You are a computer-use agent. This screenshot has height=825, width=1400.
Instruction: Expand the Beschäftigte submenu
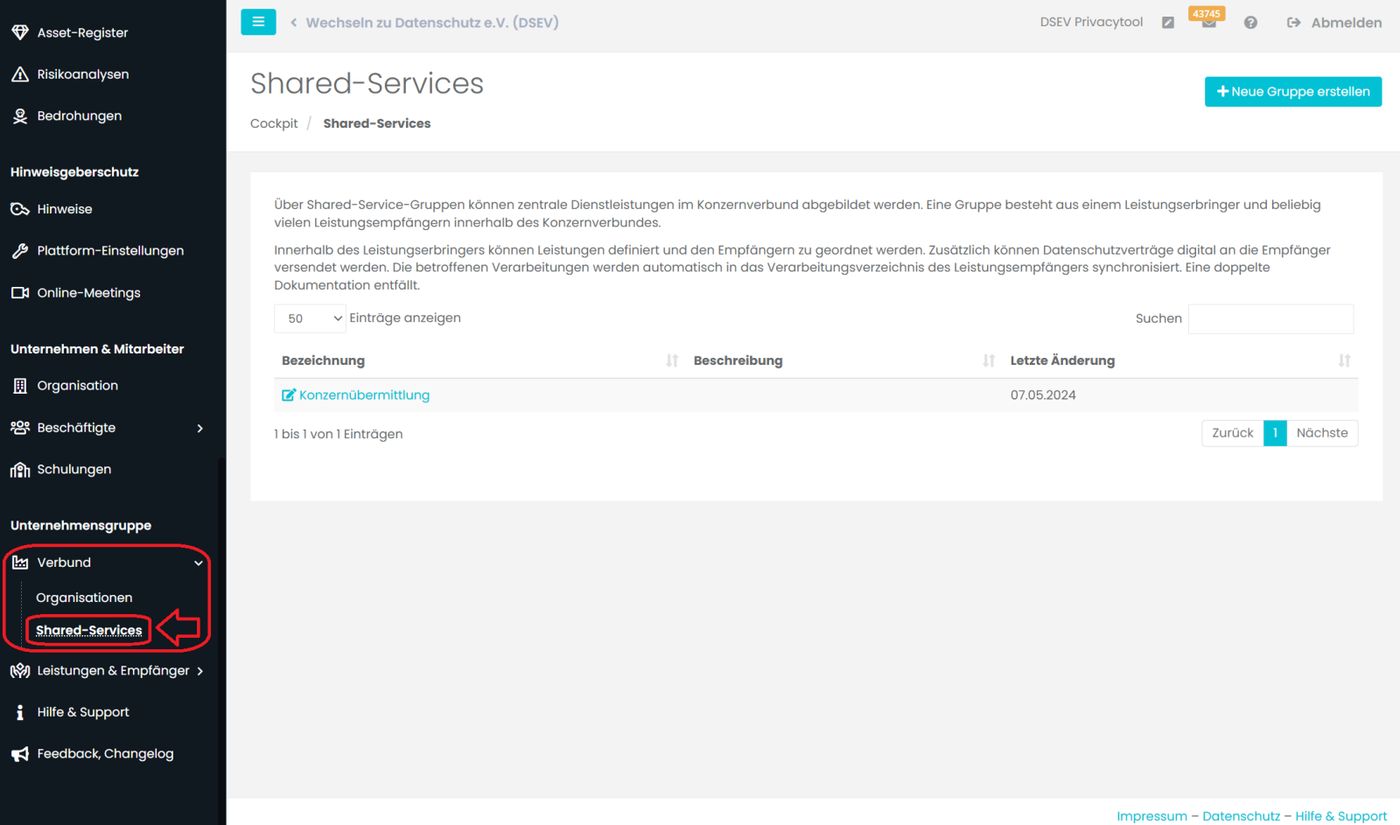[200, 428]
